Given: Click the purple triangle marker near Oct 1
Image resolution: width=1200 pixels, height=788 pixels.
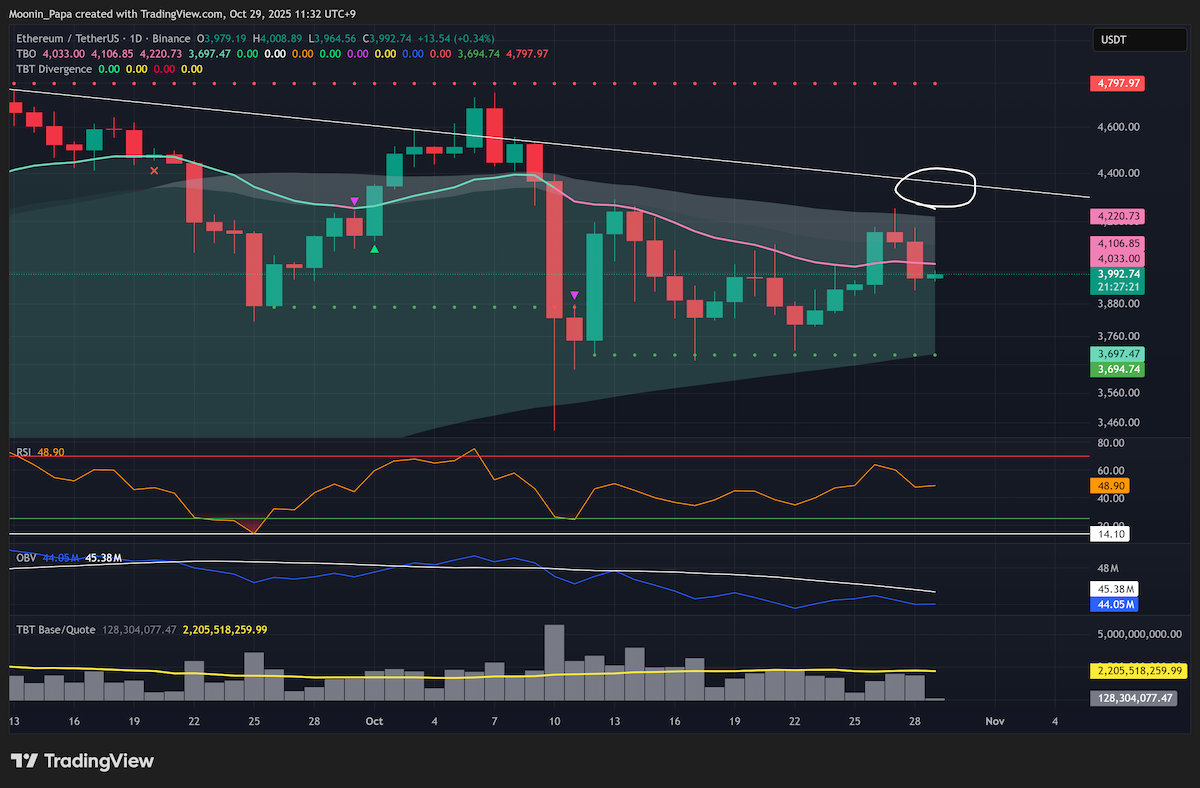Looking at the screenshot, I should coord(354,202).
